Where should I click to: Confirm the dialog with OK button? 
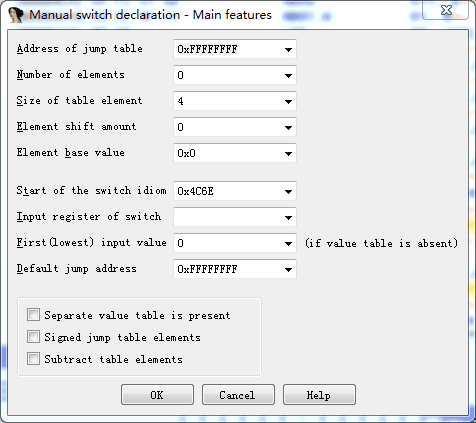[157, 395]
